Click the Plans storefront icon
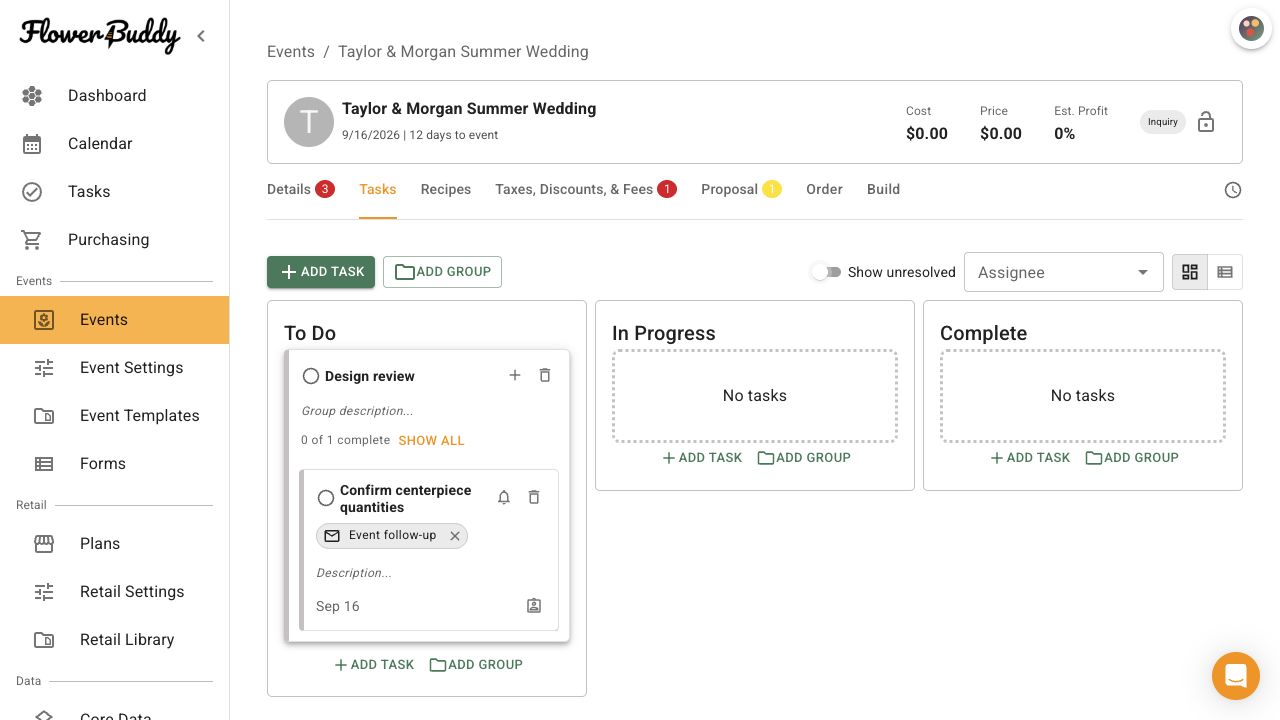 tap(44, 544)
